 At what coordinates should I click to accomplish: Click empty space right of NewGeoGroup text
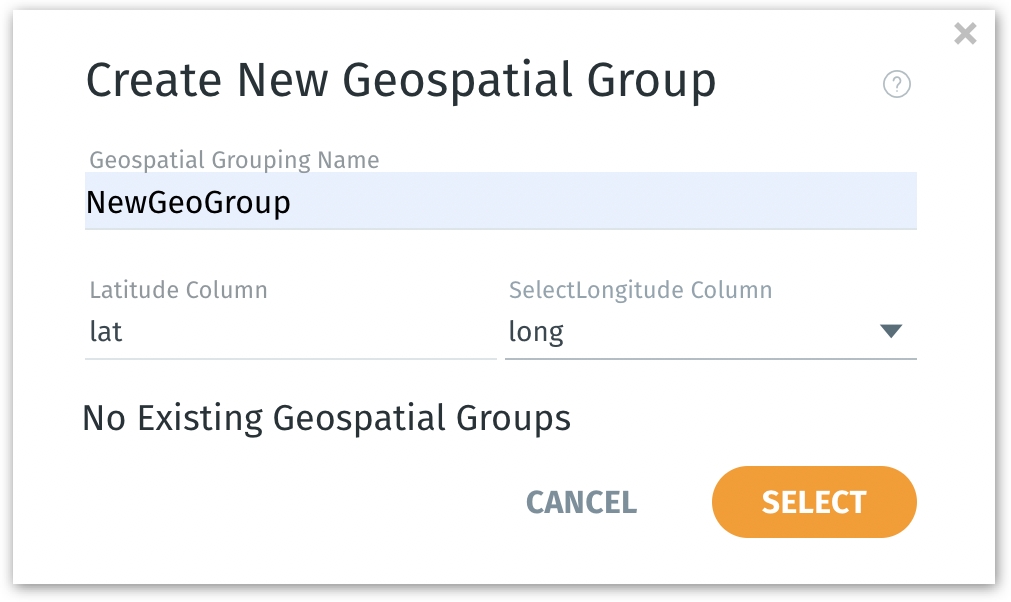tap(600, 203)
